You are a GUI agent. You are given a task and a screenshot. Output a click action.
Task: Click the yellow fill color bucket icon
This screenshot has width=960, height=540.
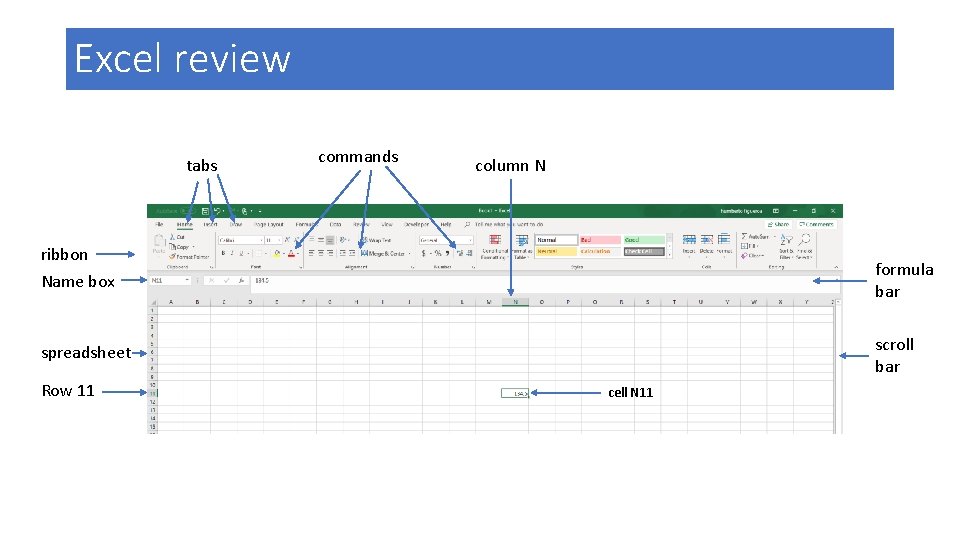(277, 253)
